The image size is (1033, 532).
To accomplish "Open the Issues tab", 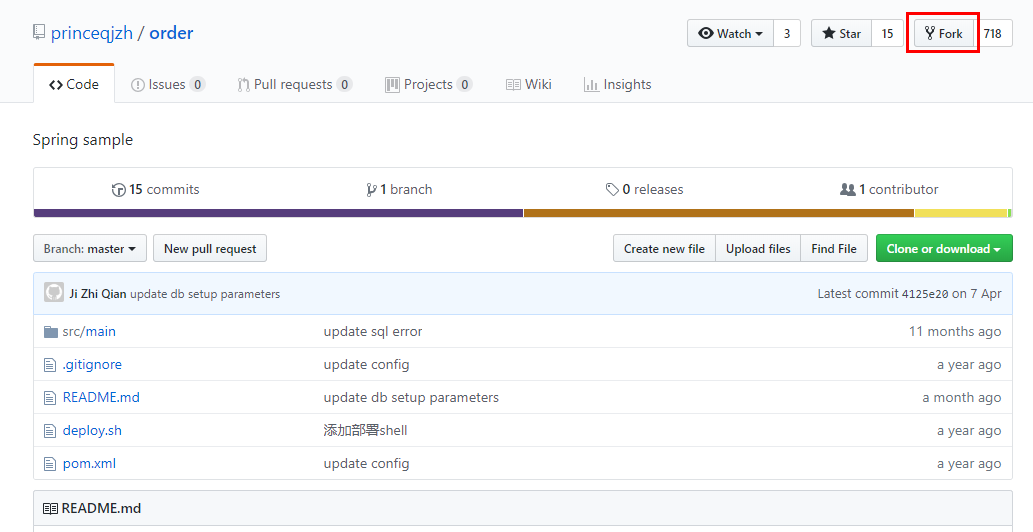I will point(168,84).
